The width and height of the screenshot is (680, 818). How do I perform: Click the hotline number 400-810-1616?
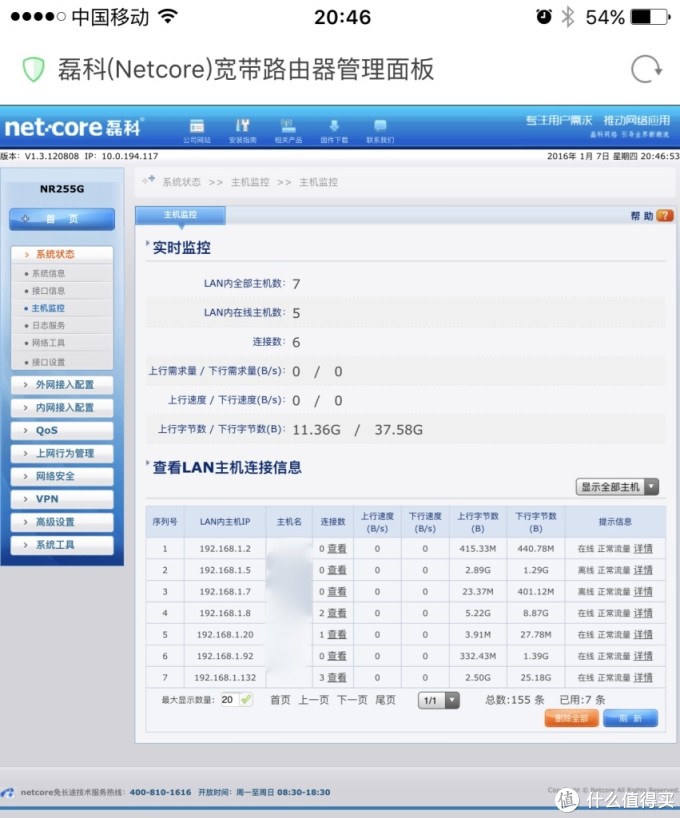click(160, 792)
